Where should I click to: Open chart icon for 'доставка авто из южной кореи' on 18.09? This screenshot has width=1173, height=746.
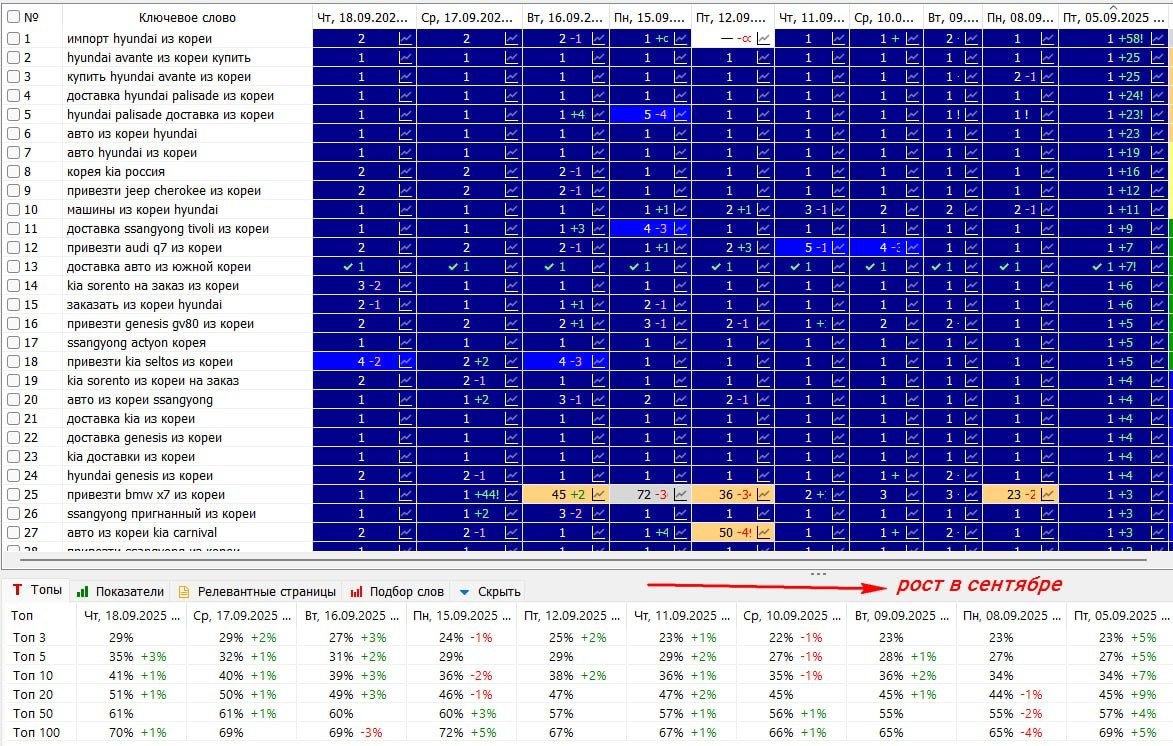tap(405, 266)
